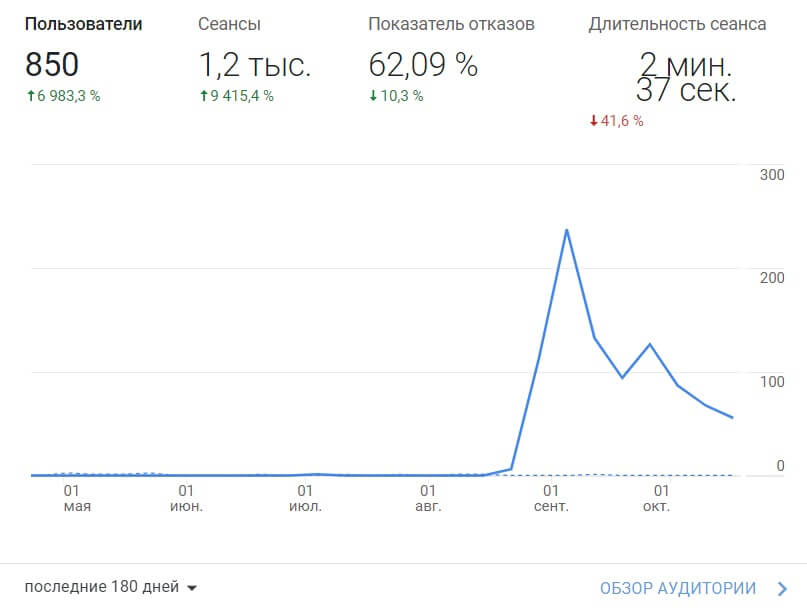
Task: Click the 1,2 тыс. sessions value
Action: [x=254, y=65]
